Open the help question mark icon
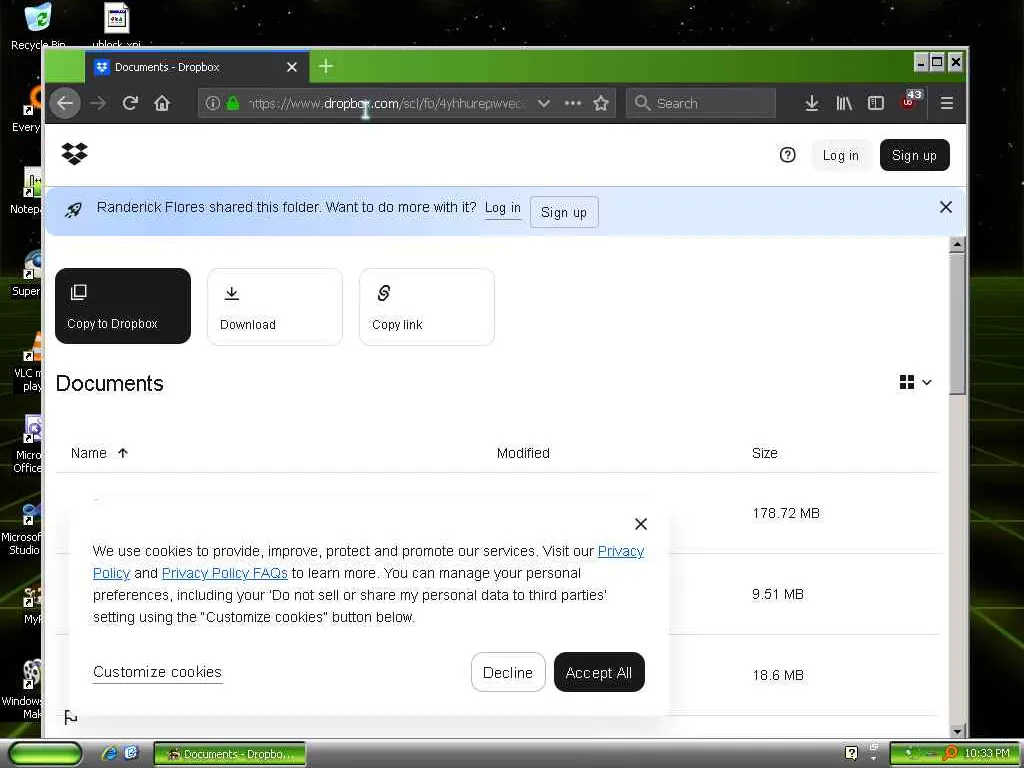The height and width of the screenshot is (768, 1024). pyautogui.click(x=788, y=155)
